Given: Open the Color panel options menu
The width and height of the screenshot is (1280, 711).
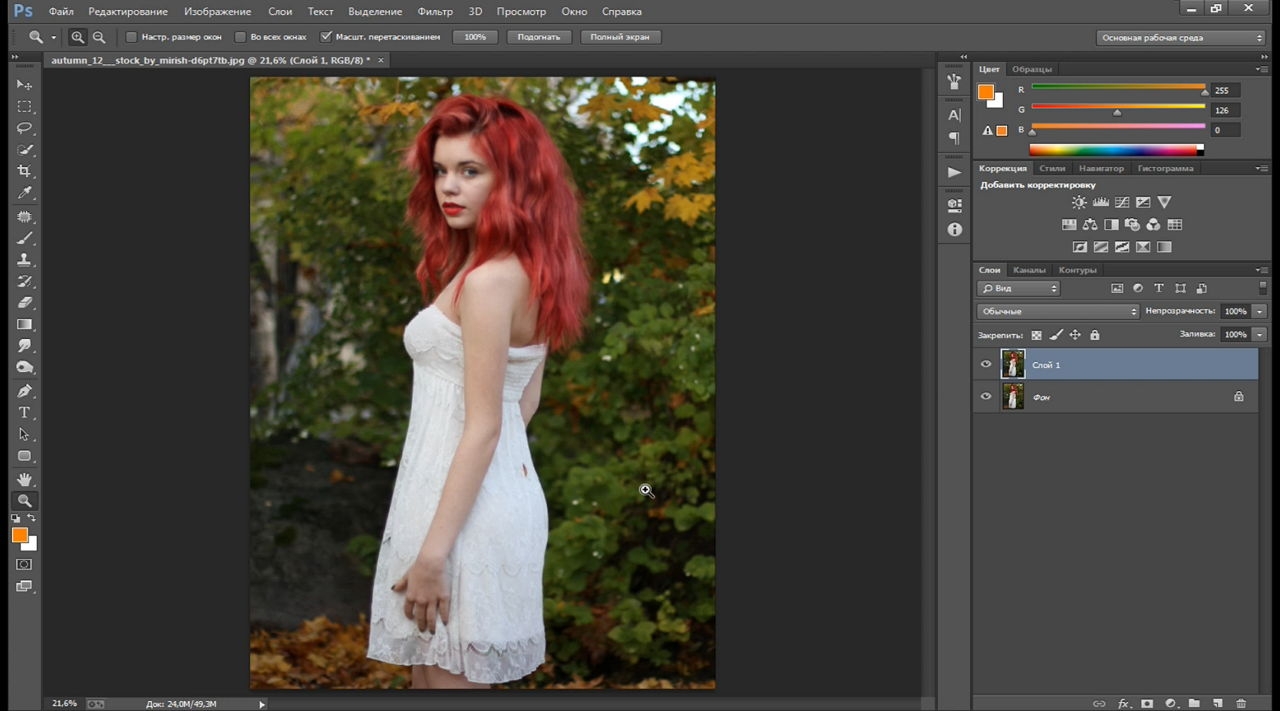Looking at the screenshot, I should pyautogui.click(x=1261, y=69).
